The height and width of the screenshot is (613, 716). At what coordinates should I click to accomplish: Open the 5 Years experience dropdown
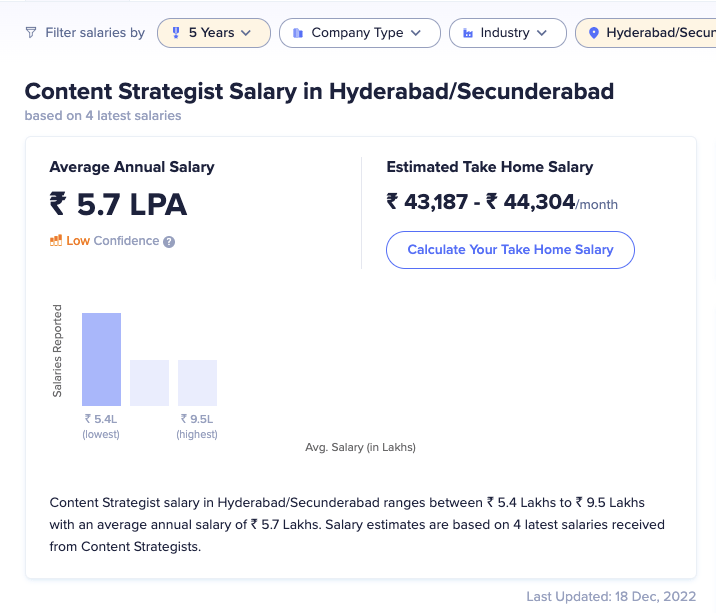(214, 33)
